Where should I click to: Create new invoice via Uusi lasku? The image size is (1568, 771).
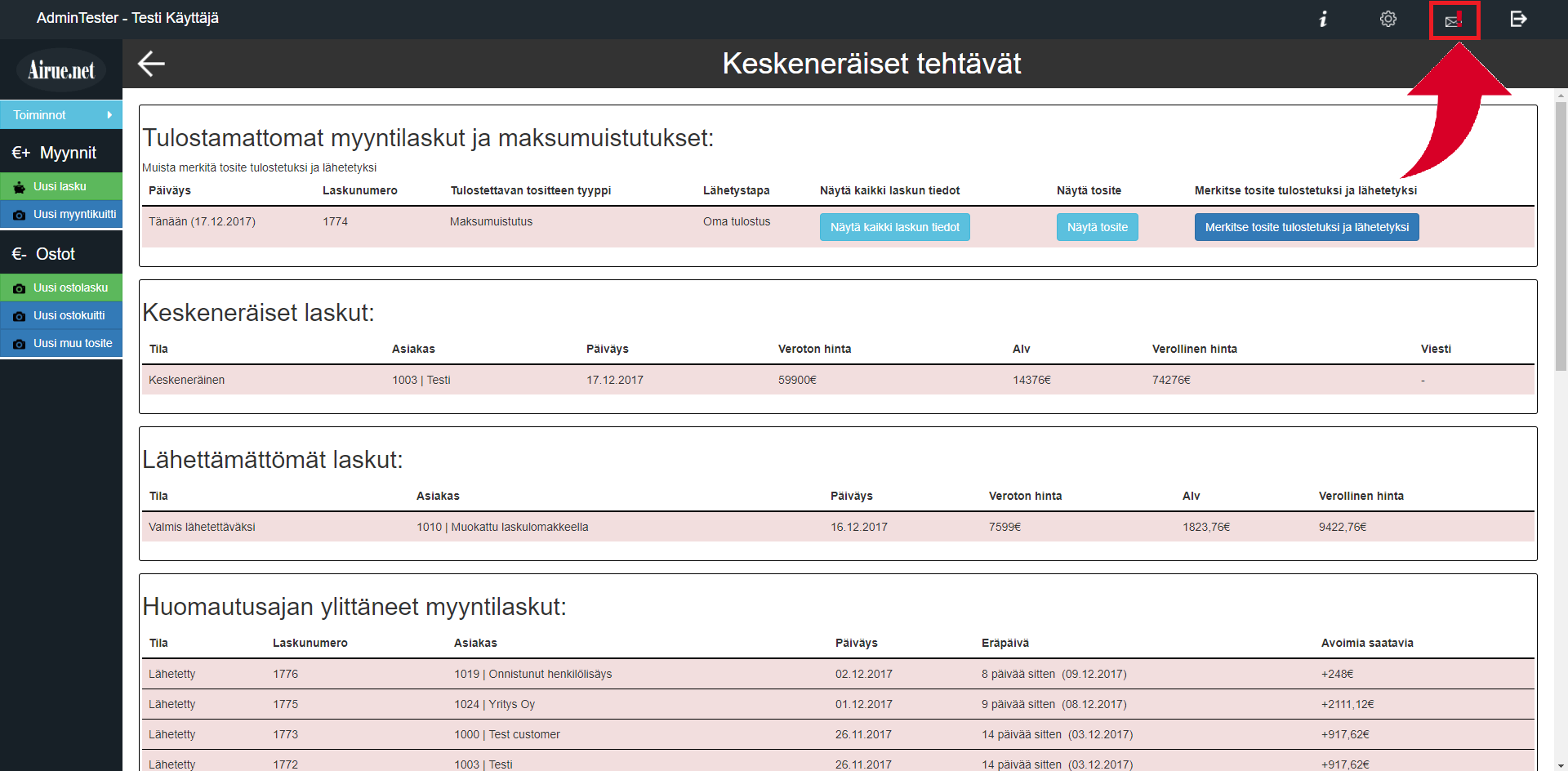61,186
